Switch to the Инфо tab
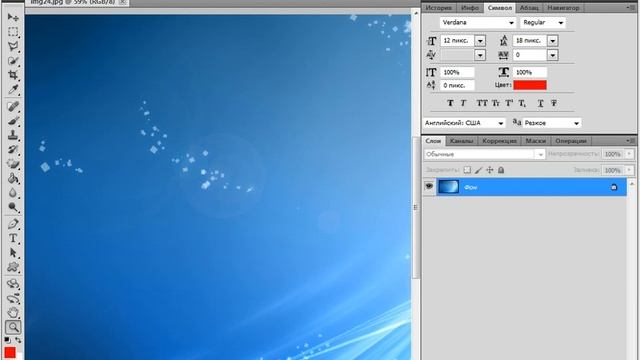The width and height of the screenshot is (640, 360). tap(470, 8)
